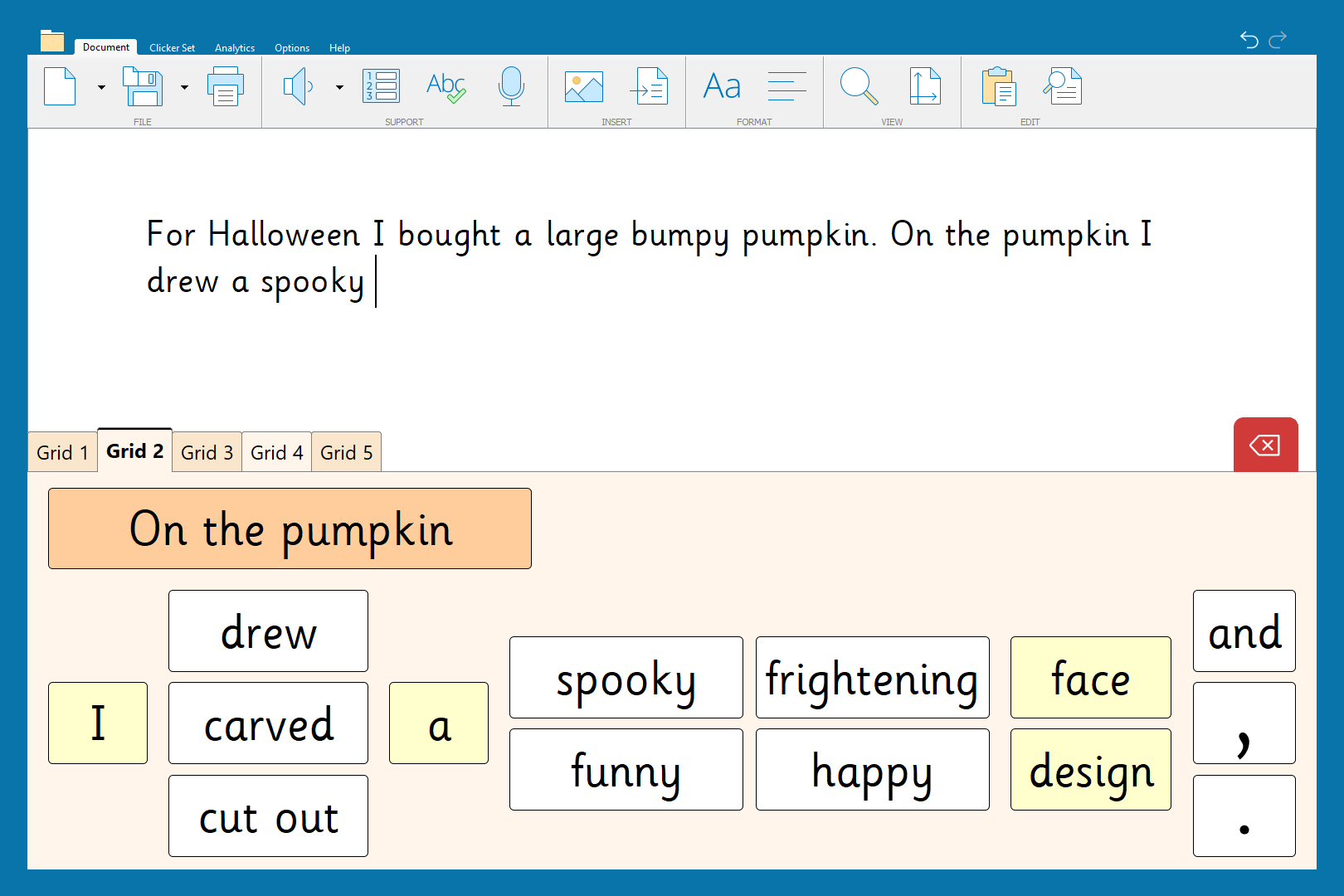Click the word cell 'frightening'

tap(872, 678)
